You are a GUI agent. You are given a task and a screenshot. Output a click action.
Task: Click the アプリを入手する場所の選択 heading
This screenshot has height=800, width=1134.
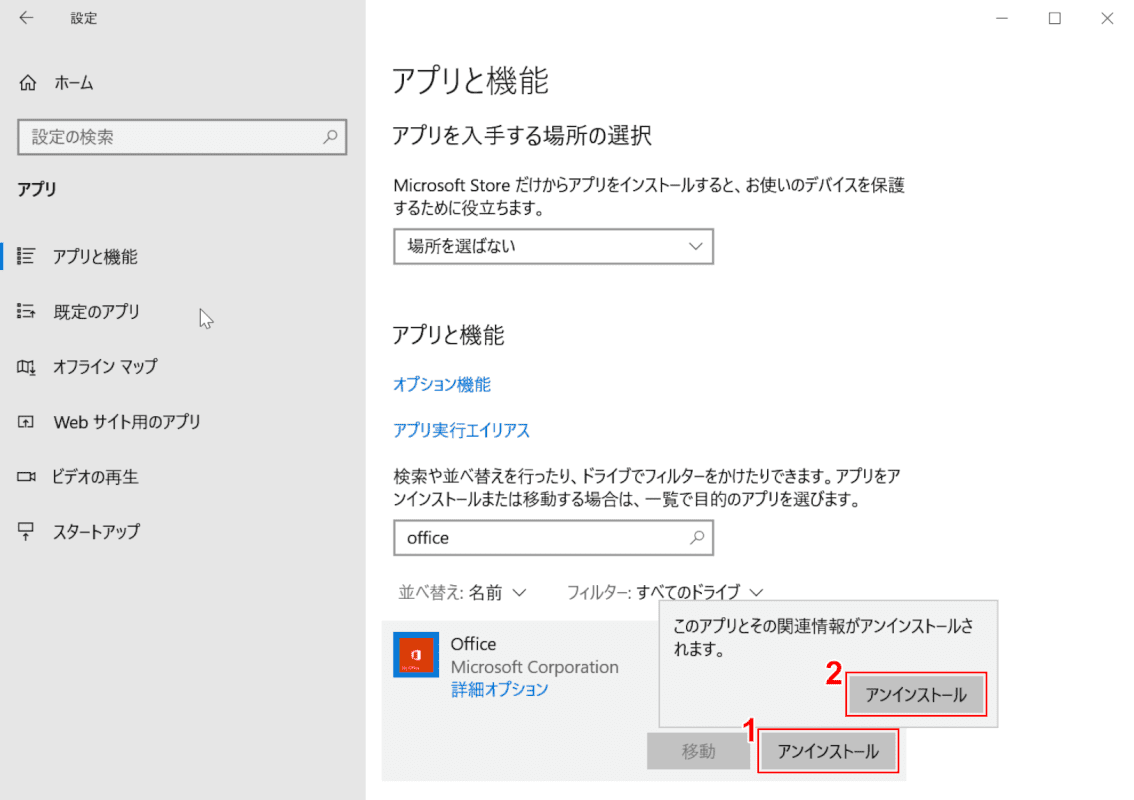pos(522,135)
